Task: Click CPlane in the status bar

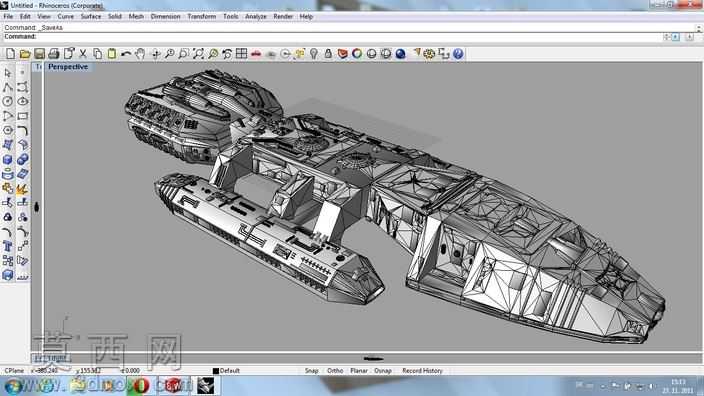Action: tap(14, 371)
